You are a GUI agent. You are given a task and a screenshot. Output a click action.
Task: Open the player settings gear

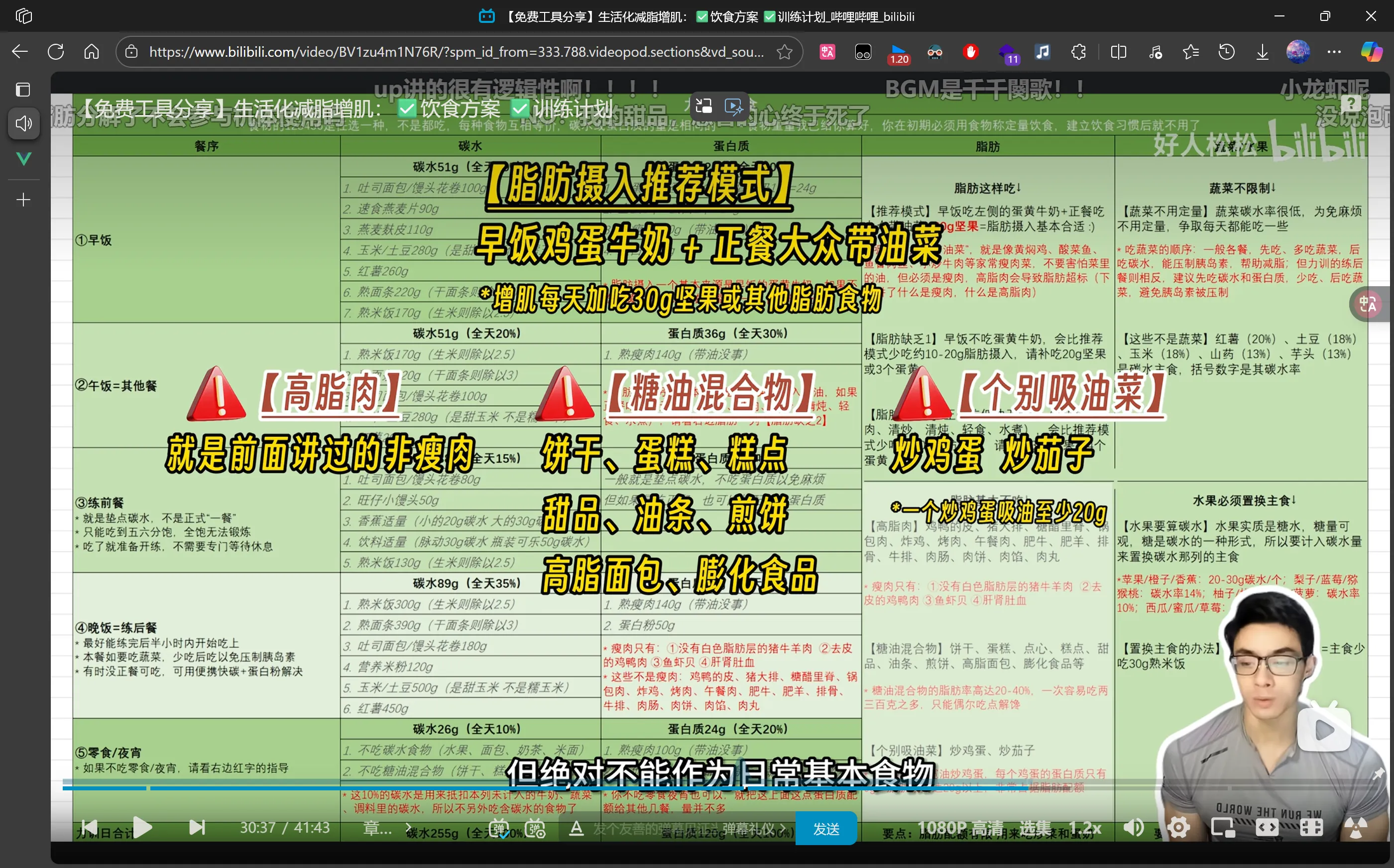pos(1178,828)
